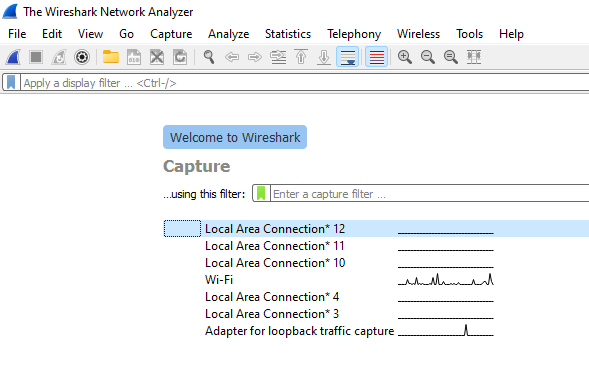
Task: Toggle auto scroll during live capture
Action: coord(347,57)
